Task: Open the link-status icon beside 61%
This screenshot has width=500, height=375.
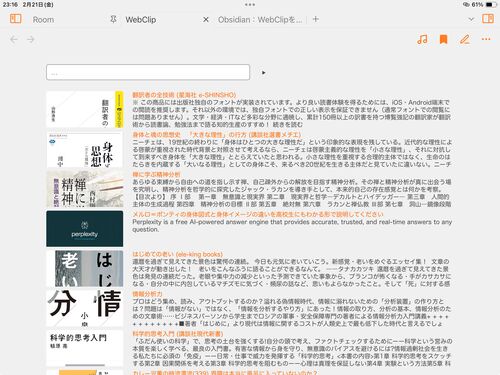Action: click(x=466, y=5)
